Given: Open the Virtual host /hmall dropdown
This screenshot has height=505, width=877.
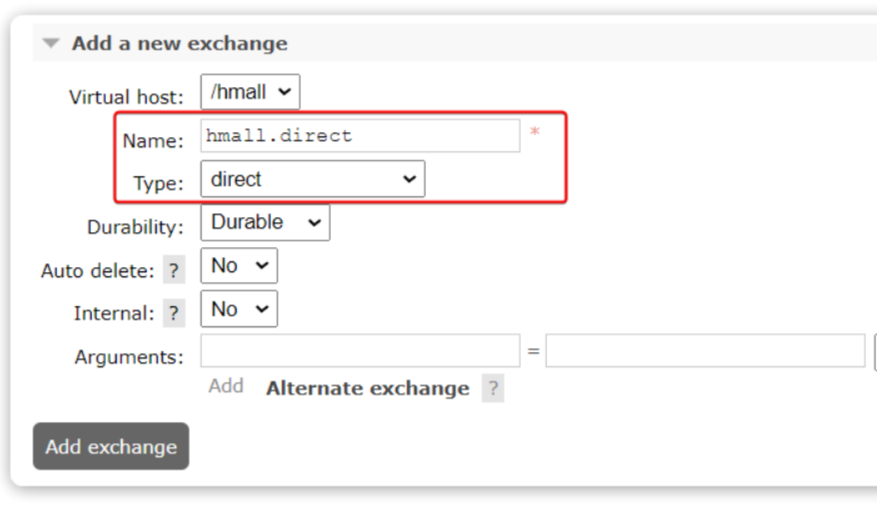Looking at the screenshot, I should 250,92.
